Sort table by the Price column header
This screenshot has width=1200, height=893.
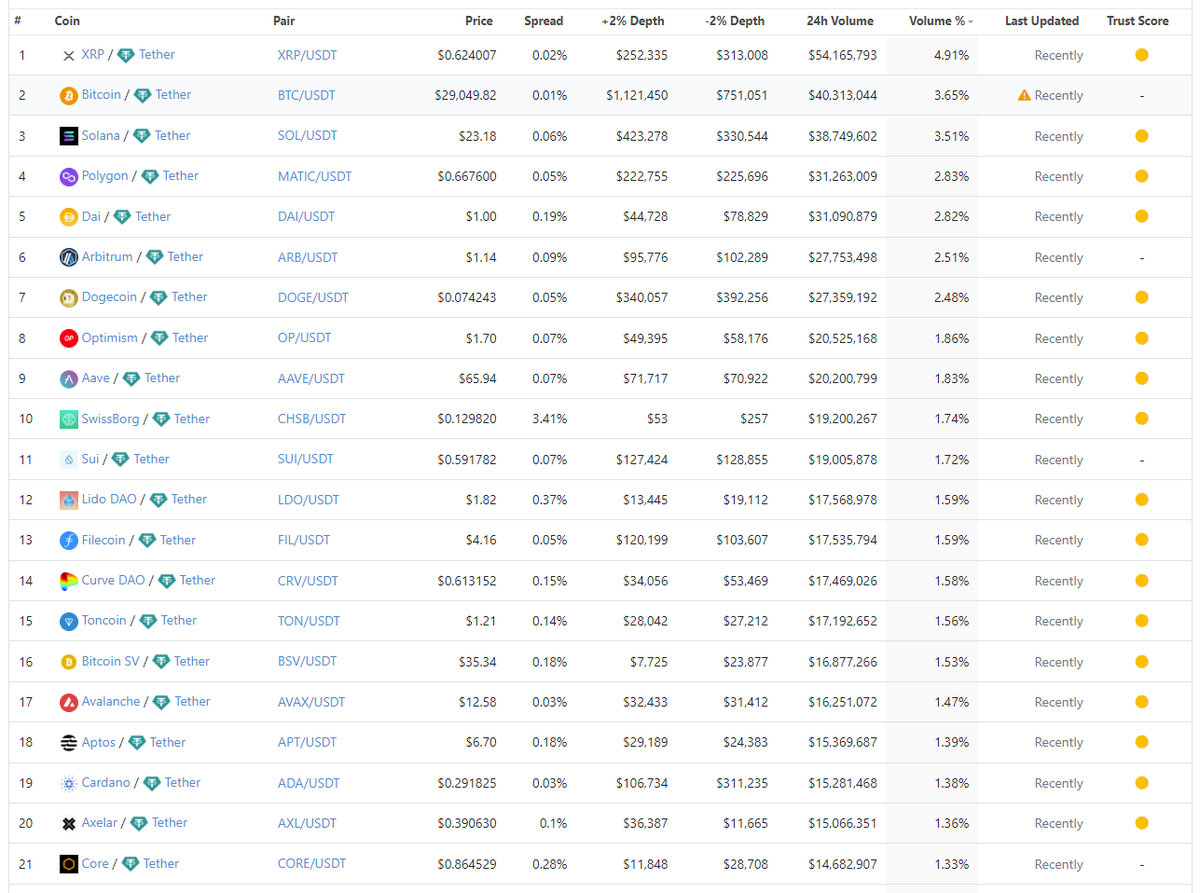(x=479, y=20)
